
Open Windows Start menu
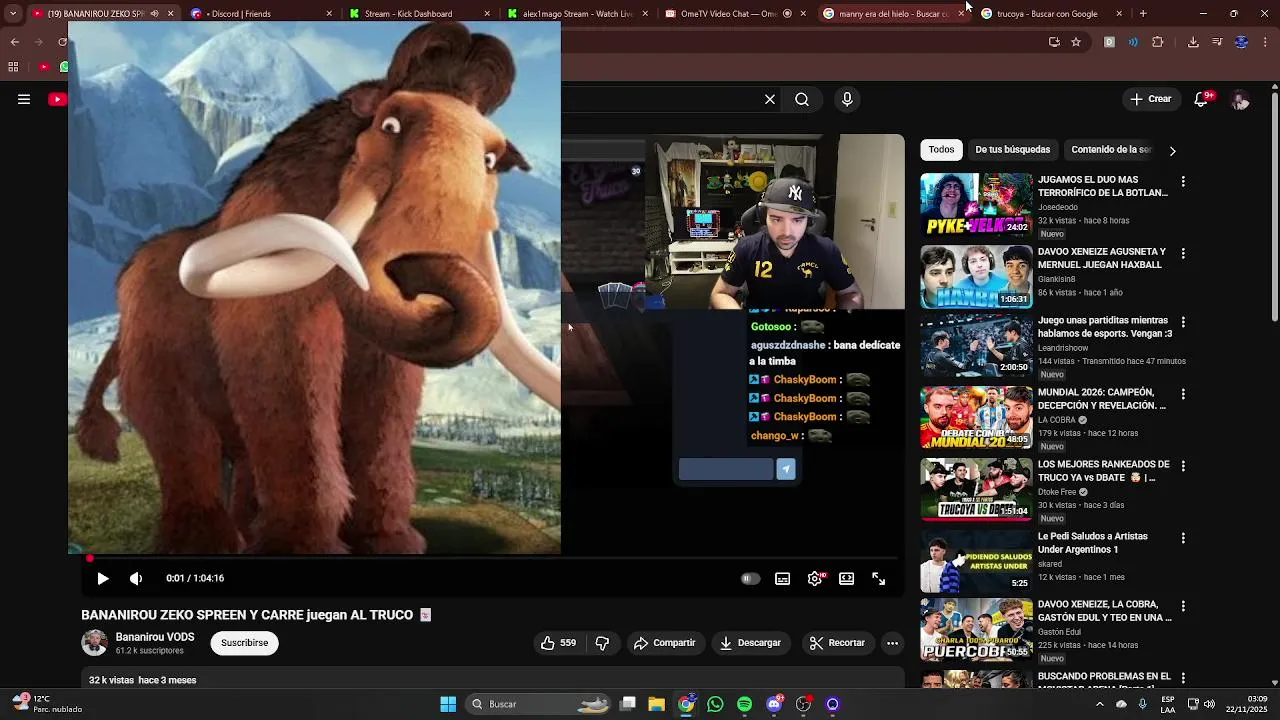(448, 704)
